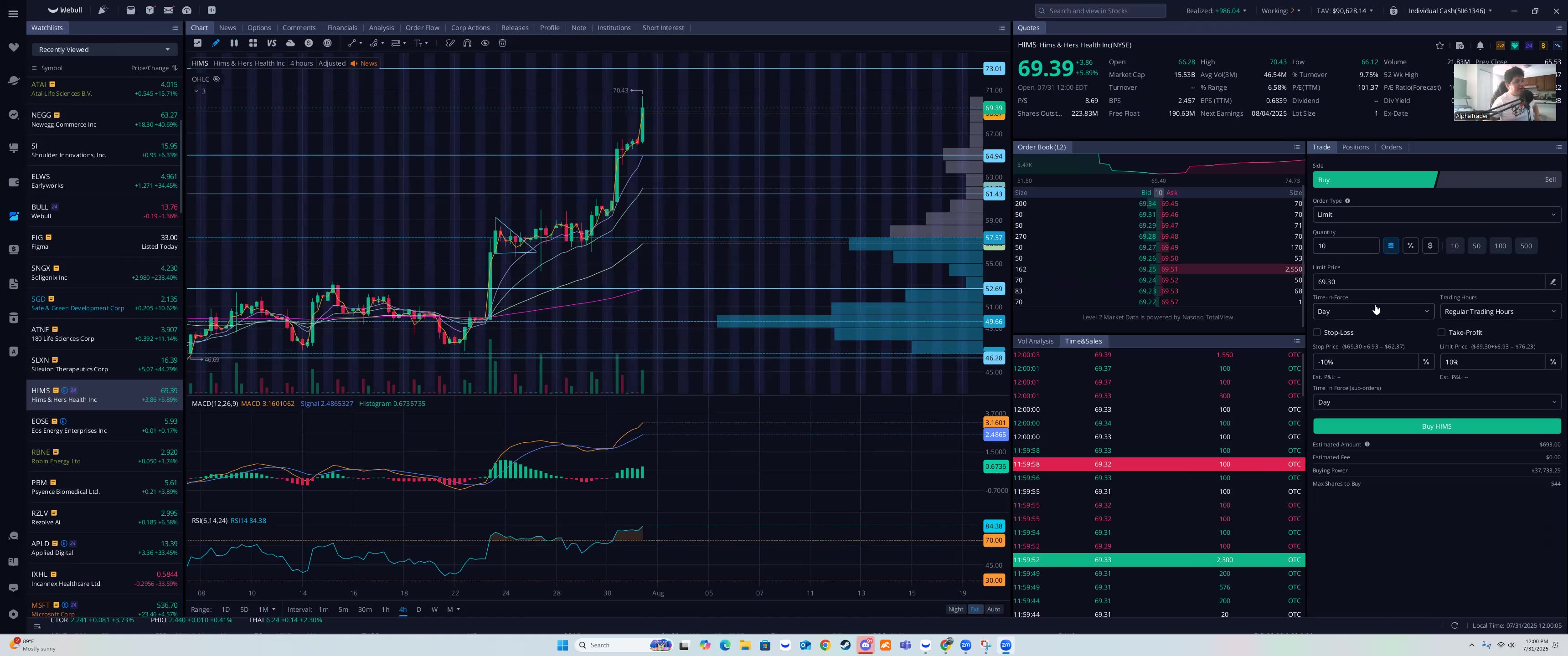The width and height of the screenshot is (1568, 656).
Task: Click the Limit Price input field
Action: (1428, 282)
